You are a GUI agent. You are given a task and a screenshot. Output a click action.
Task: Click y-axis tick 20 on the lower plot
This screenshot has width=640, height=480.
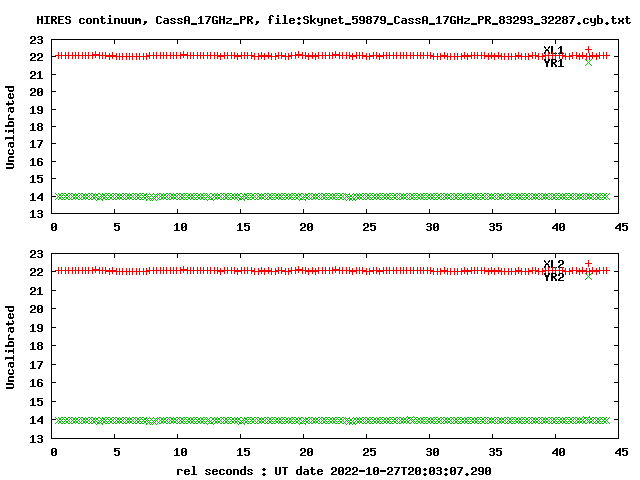(36, 309)
